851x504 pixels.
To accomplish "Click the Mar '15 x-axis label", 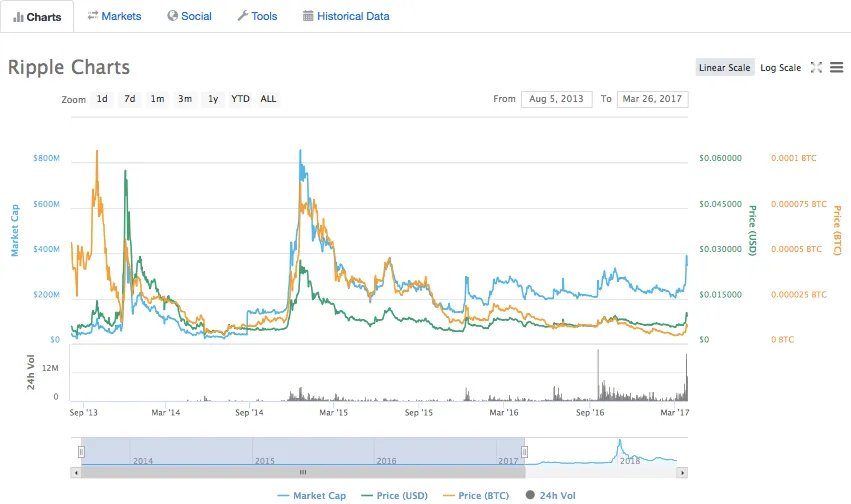I will tap(333, 412).
